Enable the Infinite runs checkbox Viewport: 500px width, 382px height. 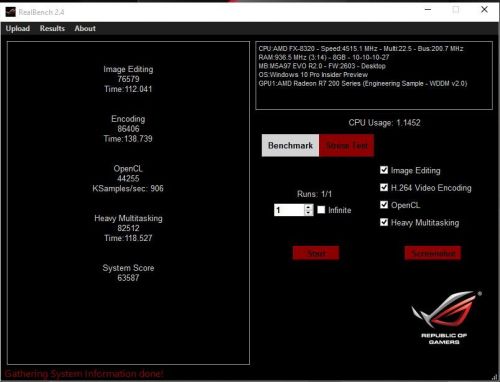pos(321,210)
